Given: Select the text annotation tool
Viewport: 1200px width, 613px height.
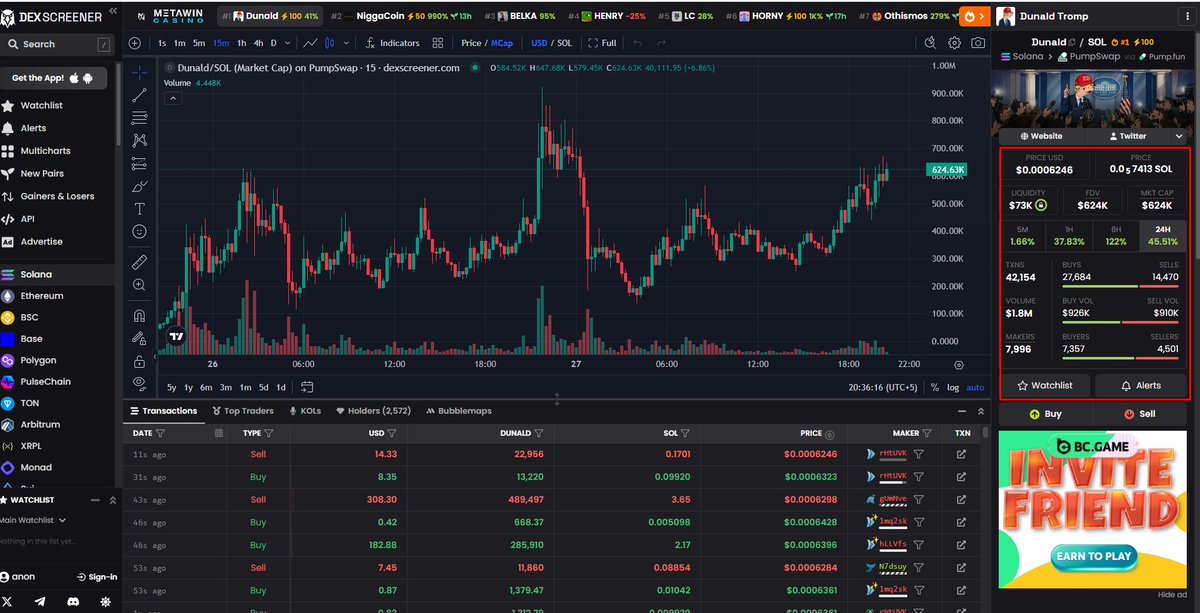Looking at the screenshot, I should pos(139,209).
